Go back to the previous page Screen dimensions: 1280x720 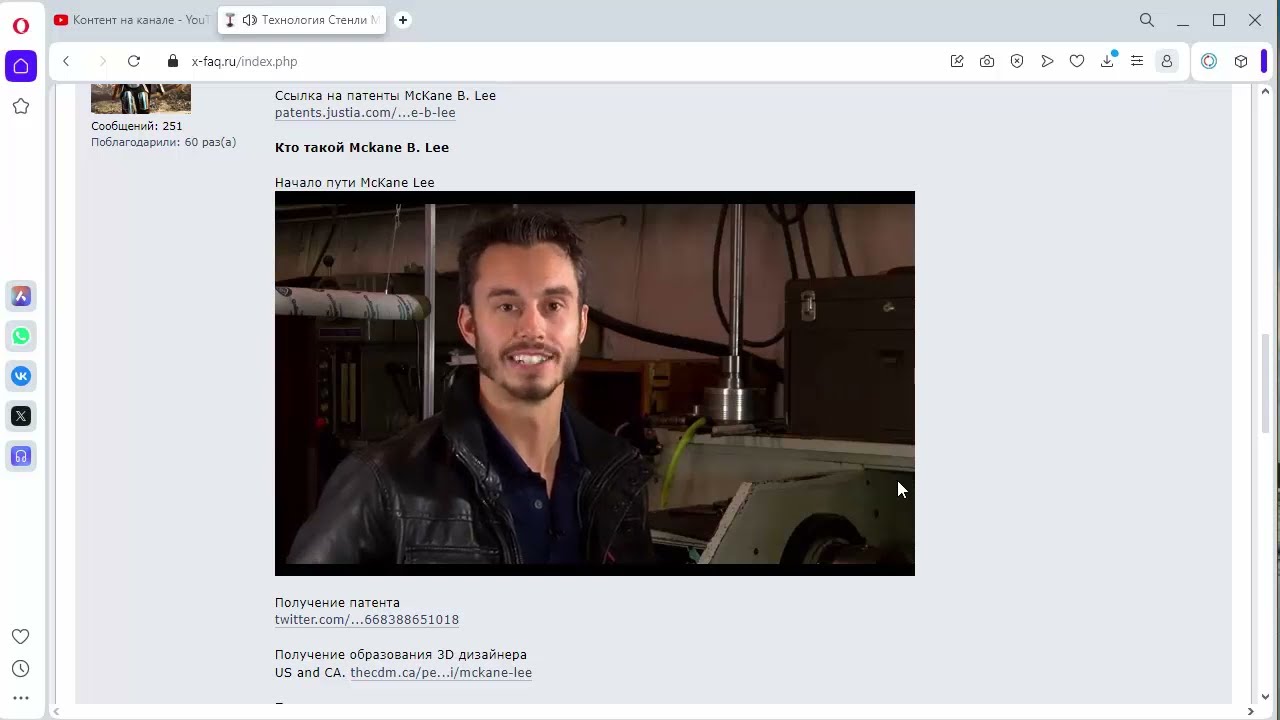click(66, 61)
